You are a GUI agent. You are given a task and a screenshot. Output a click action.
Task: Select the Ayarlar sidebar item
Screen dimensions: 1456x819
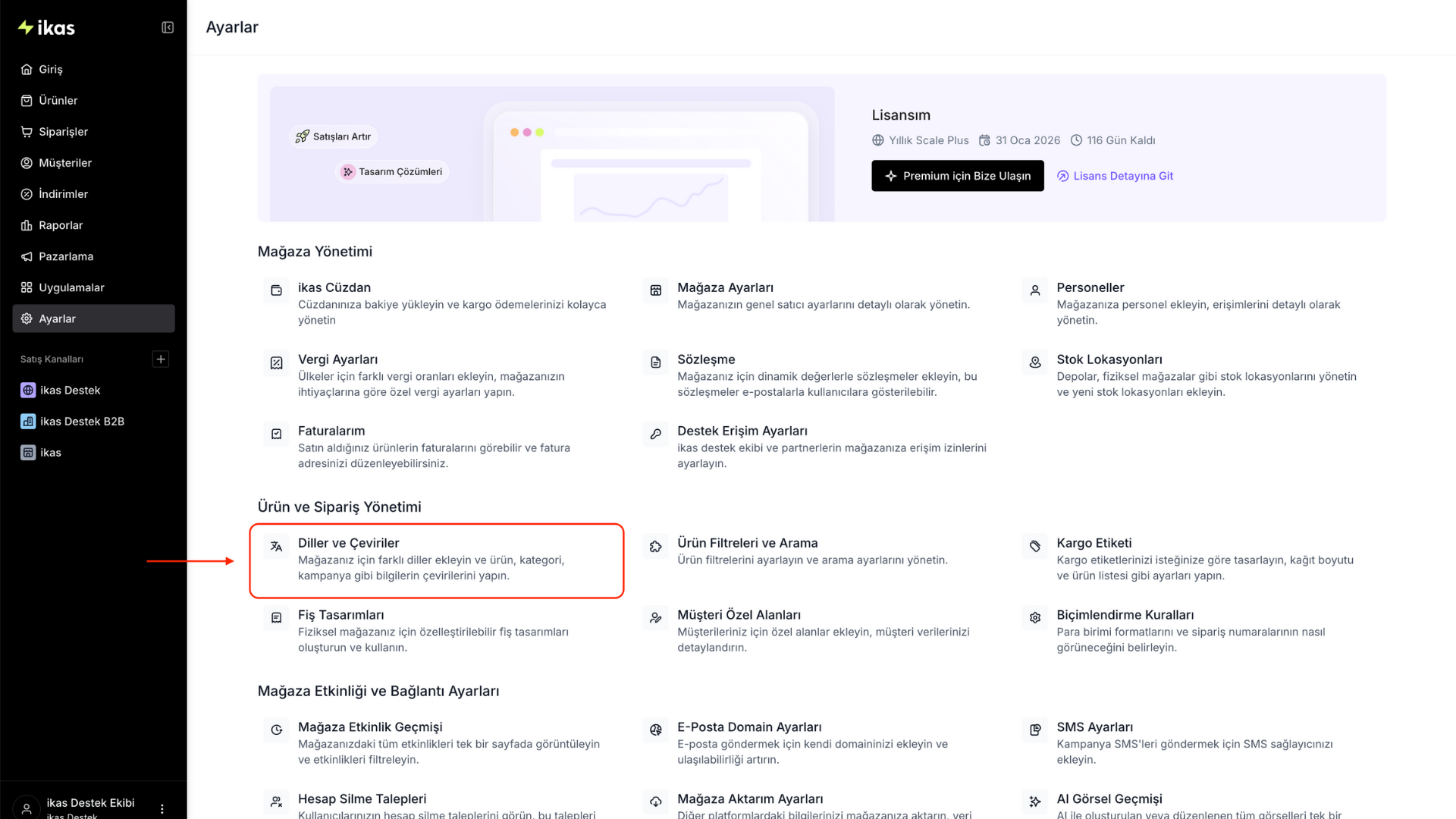point(93,318)
